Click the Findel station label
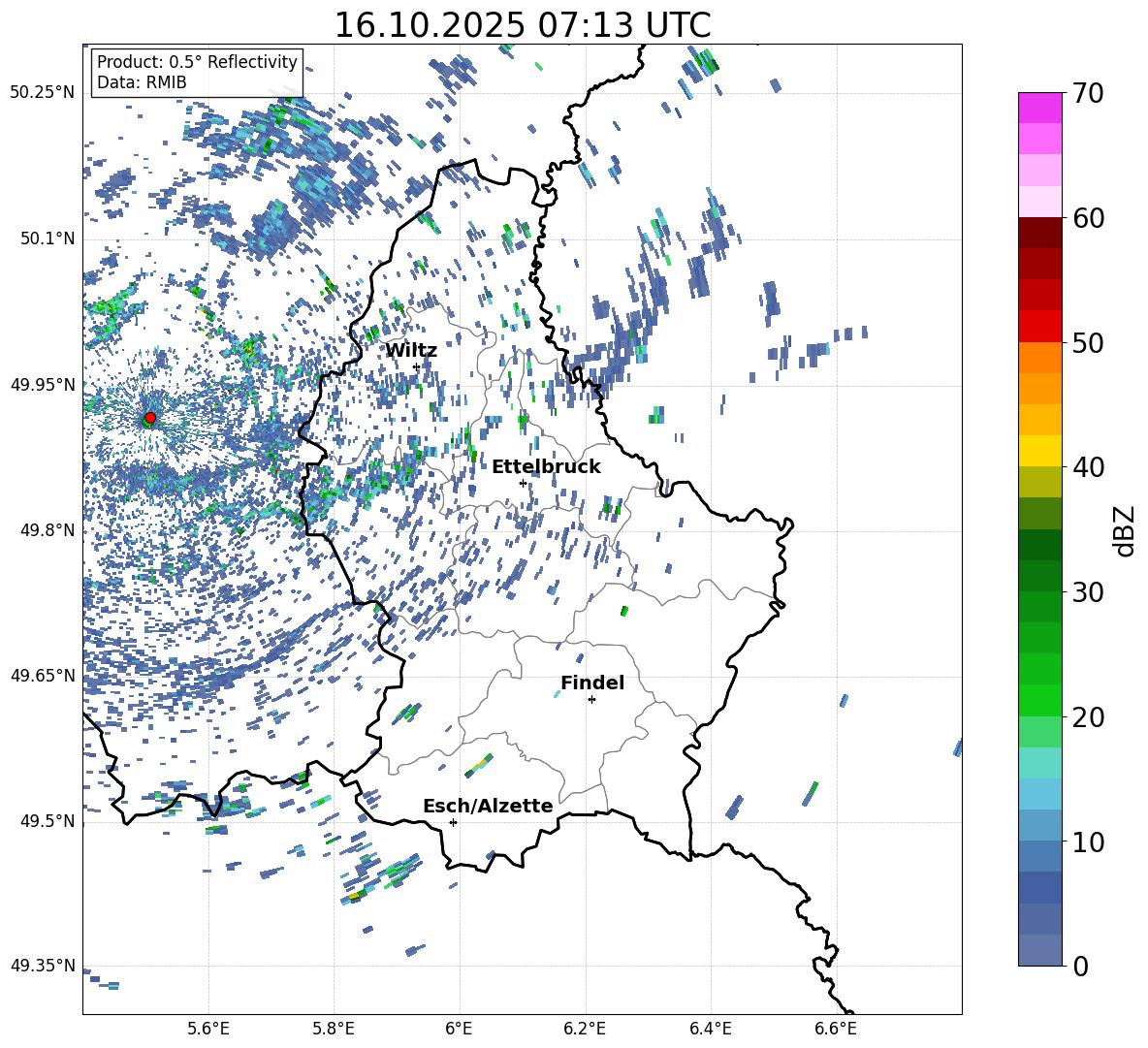1148x1048 pixels. click(x=592, y=683)
